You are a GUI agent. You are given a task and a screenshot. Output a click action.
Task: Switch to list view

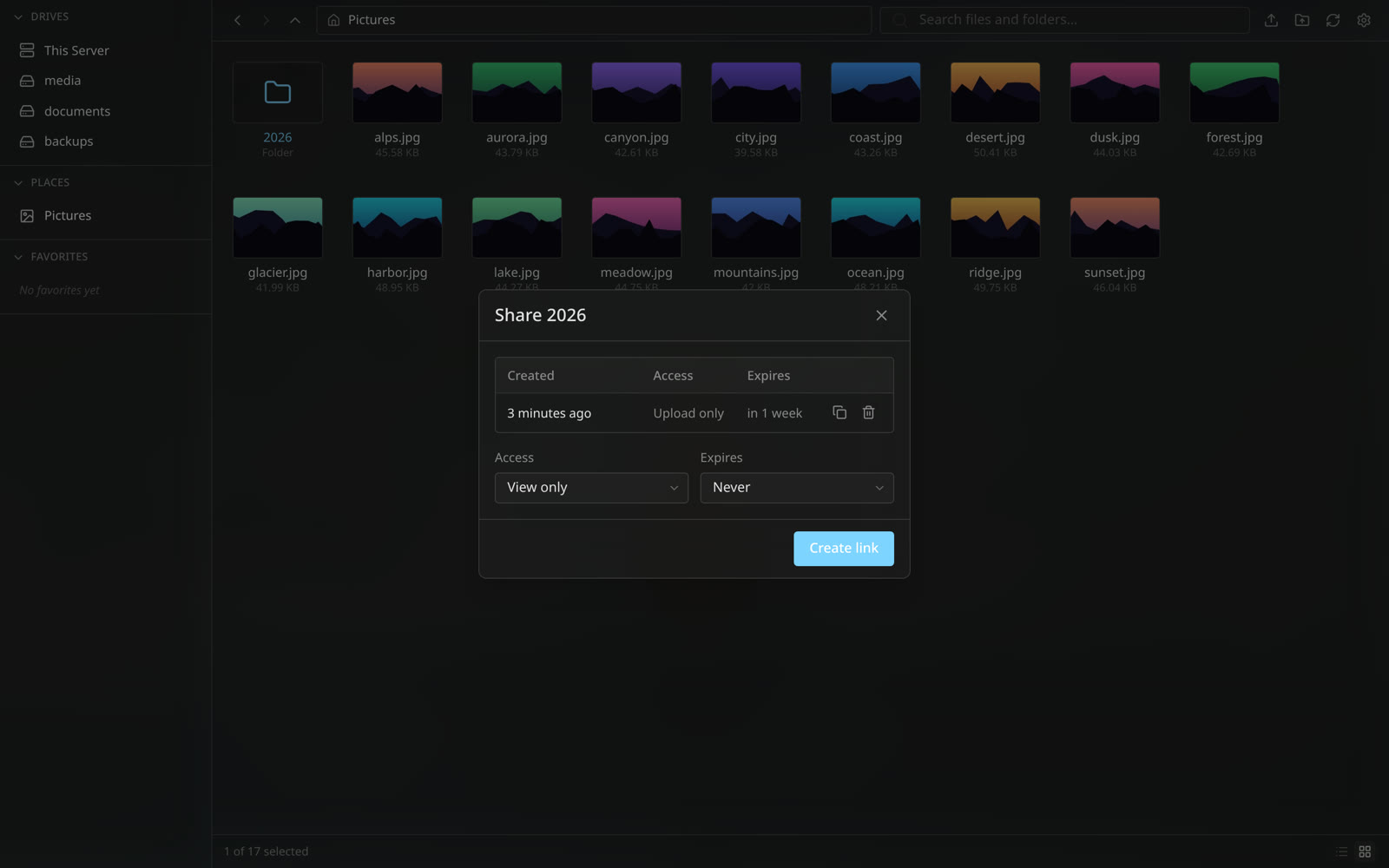tap(1342, 852)
